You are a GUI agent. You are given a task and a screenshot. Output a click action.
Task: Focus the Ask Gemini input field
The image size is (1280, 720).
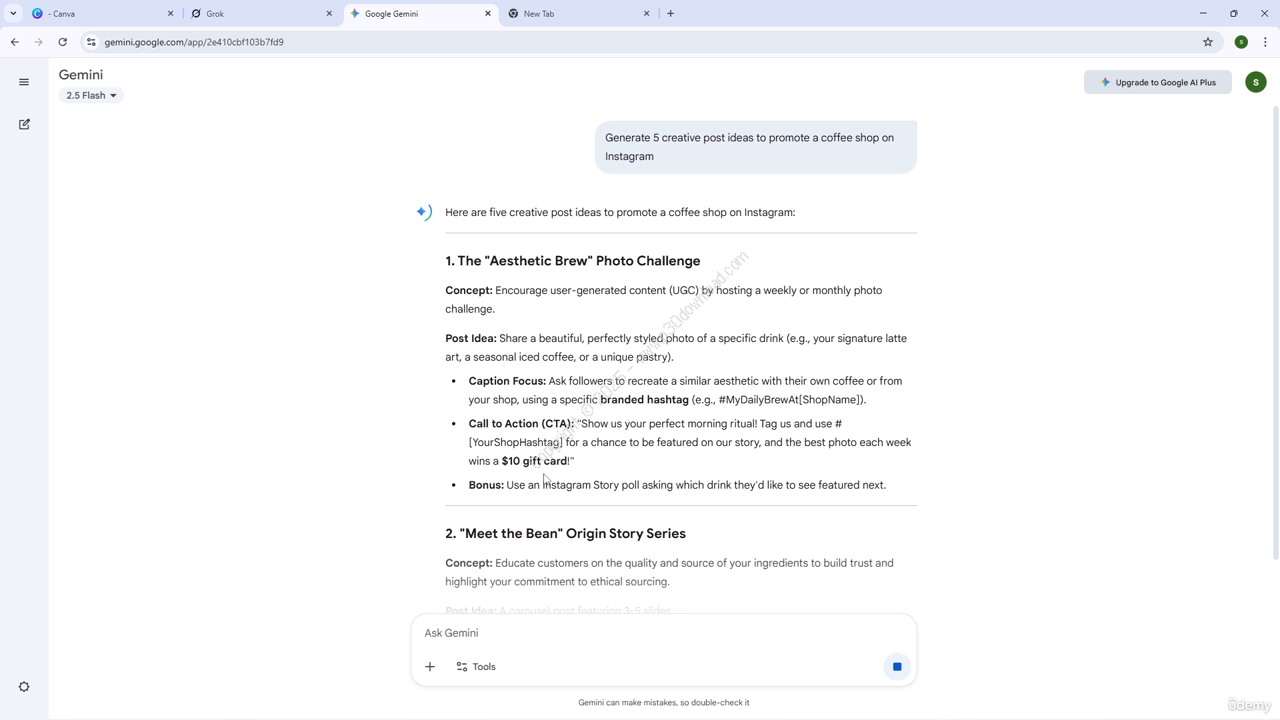[650, 633]
